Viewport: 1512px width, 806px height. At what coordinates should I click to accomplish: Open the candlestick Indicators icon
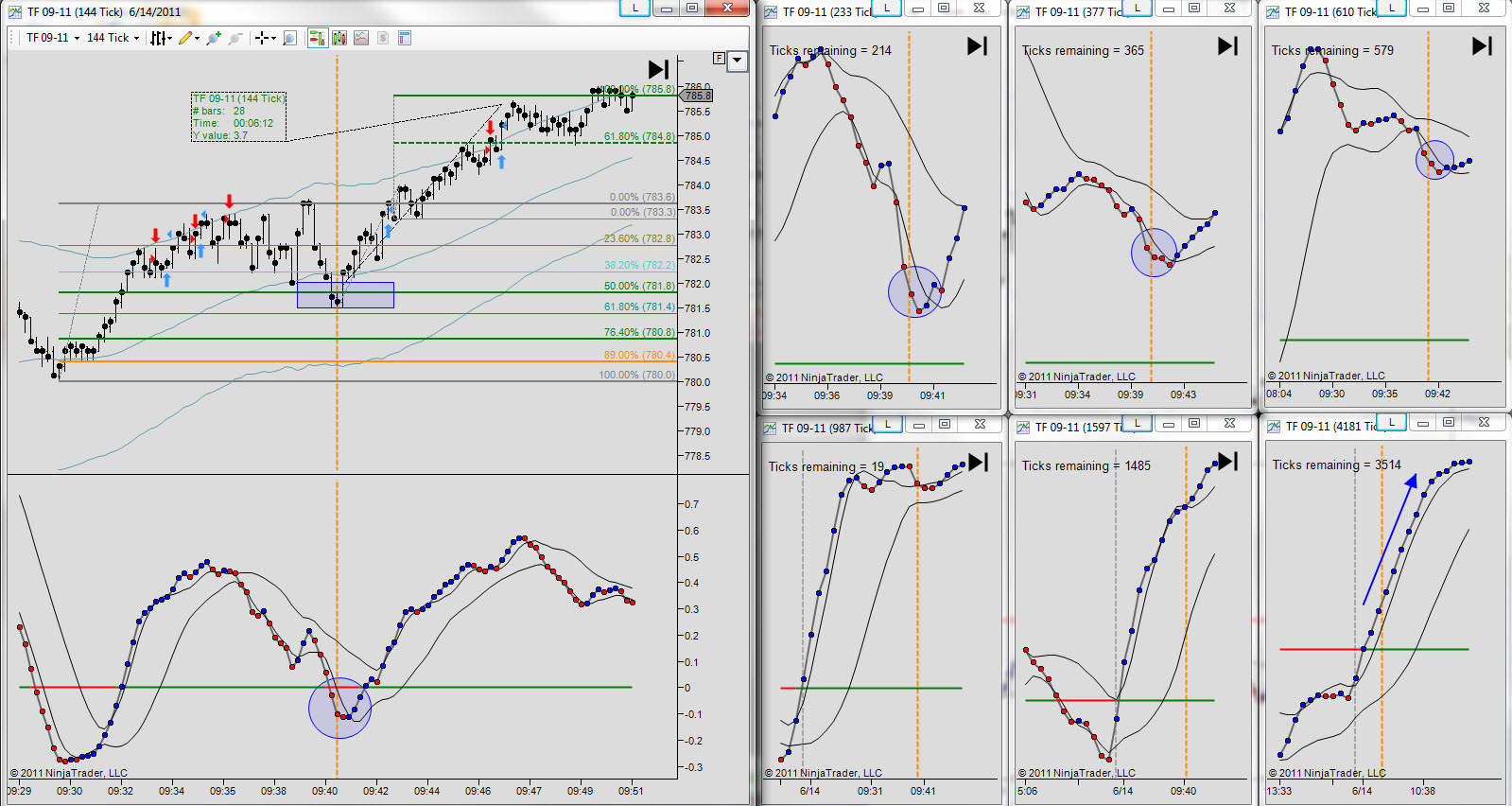pos(339,38)
